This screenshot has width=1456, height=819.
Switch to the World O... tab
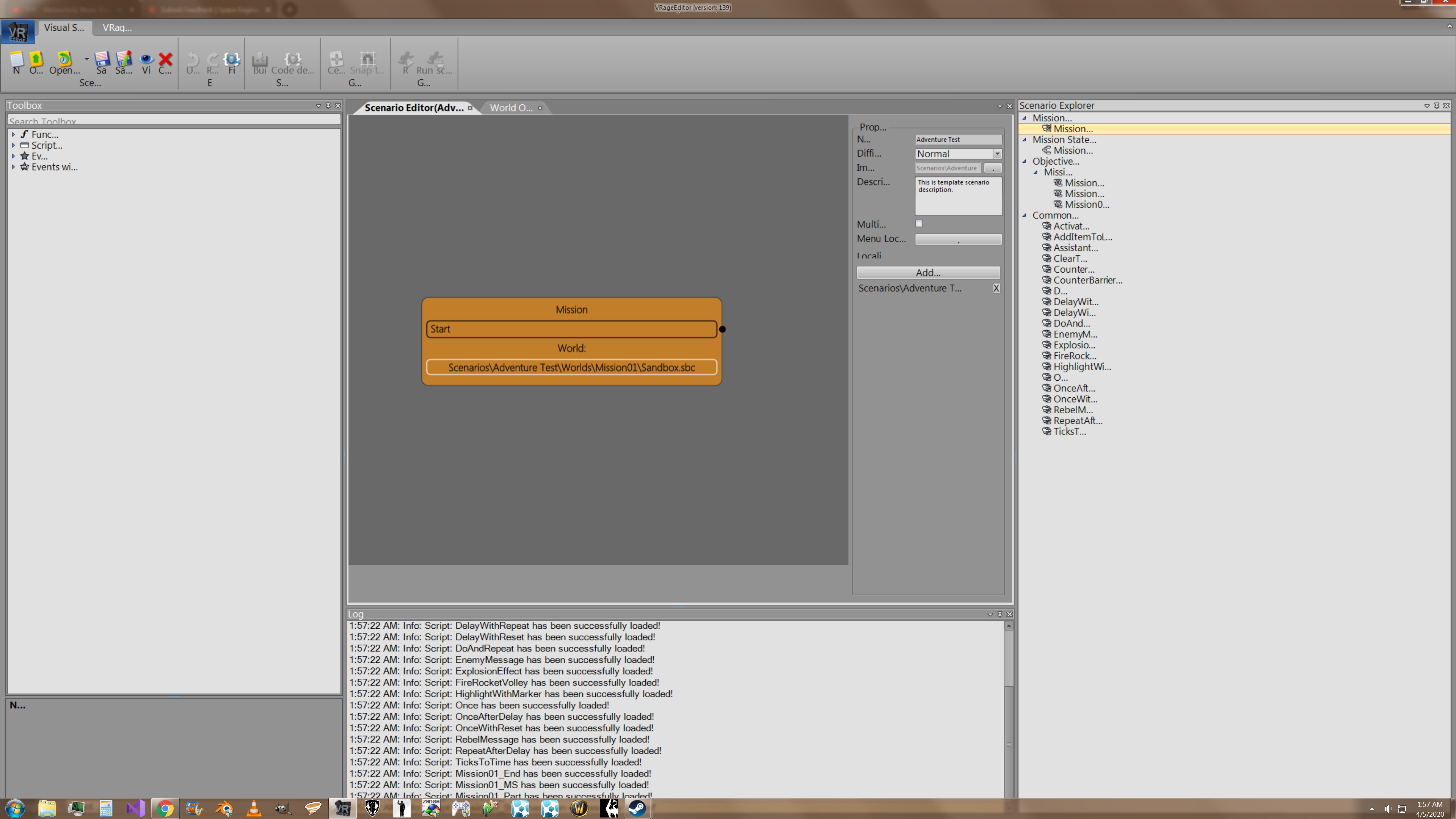tap(510, 107)
